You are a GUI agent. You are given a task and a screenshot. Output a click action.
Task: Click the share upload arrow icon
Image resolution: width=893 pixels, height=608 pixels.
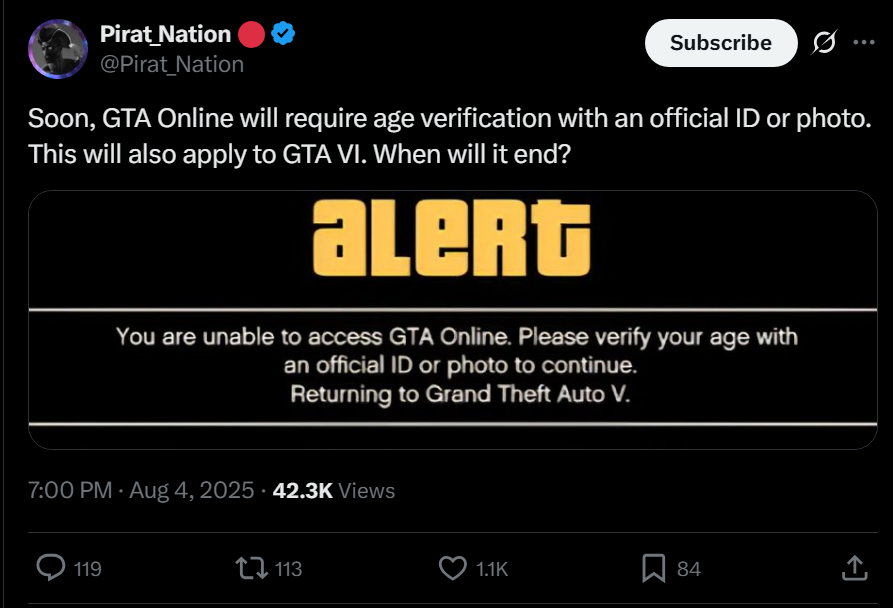pos(853,568)
